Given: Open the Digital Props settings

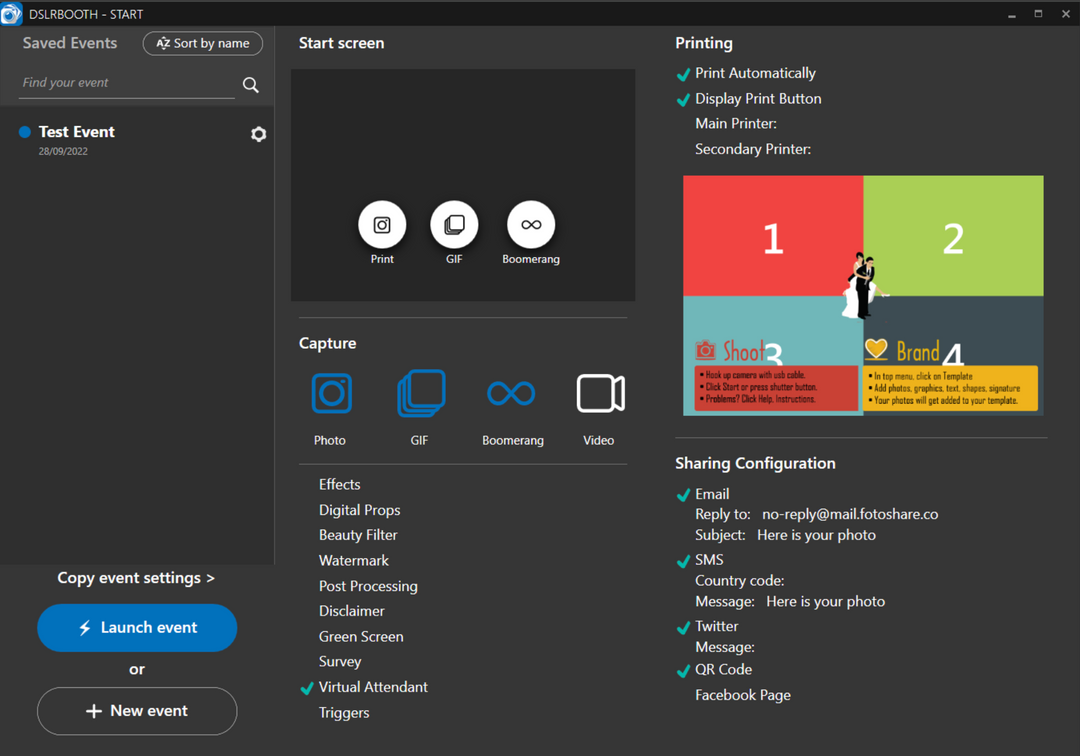Looking at the screenshot, I should (359, 510).
